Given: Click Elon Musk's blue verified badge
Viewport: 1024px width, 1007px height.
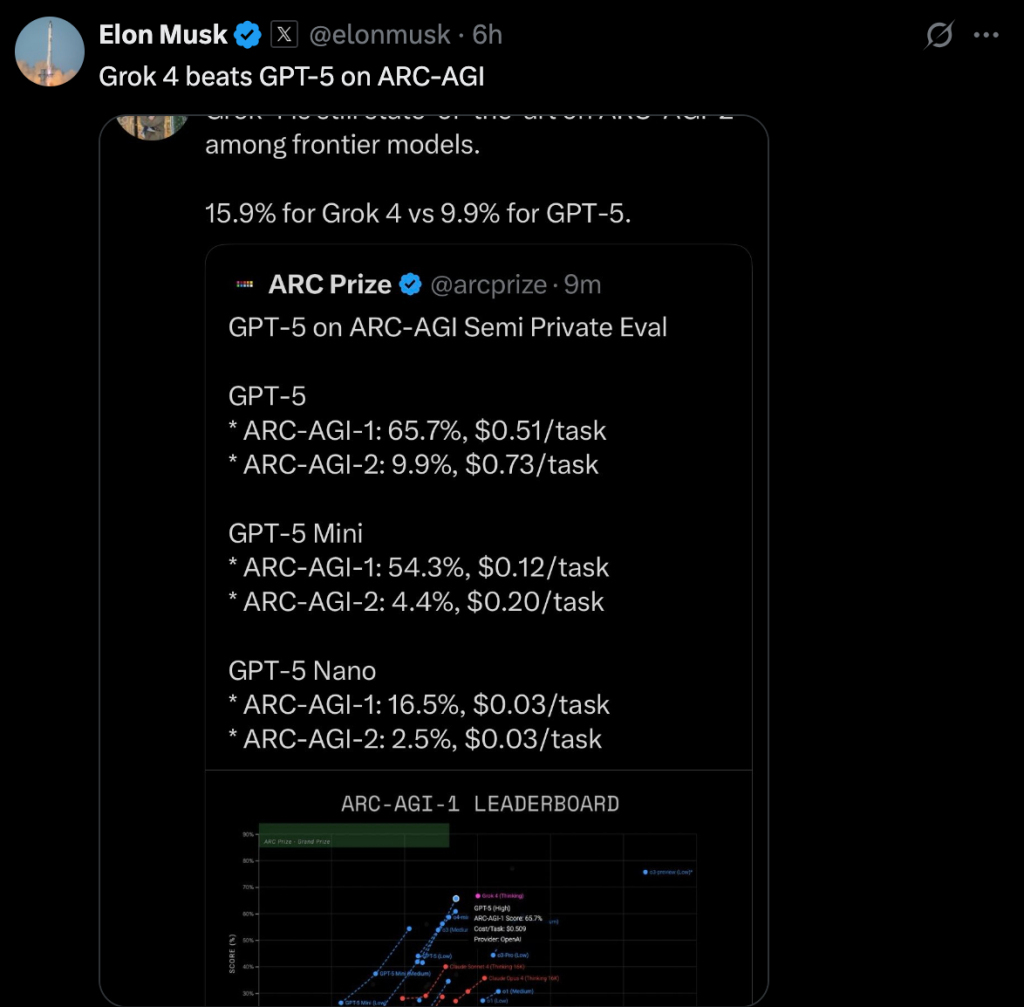Looking at the screenshot, I should 248,36.
